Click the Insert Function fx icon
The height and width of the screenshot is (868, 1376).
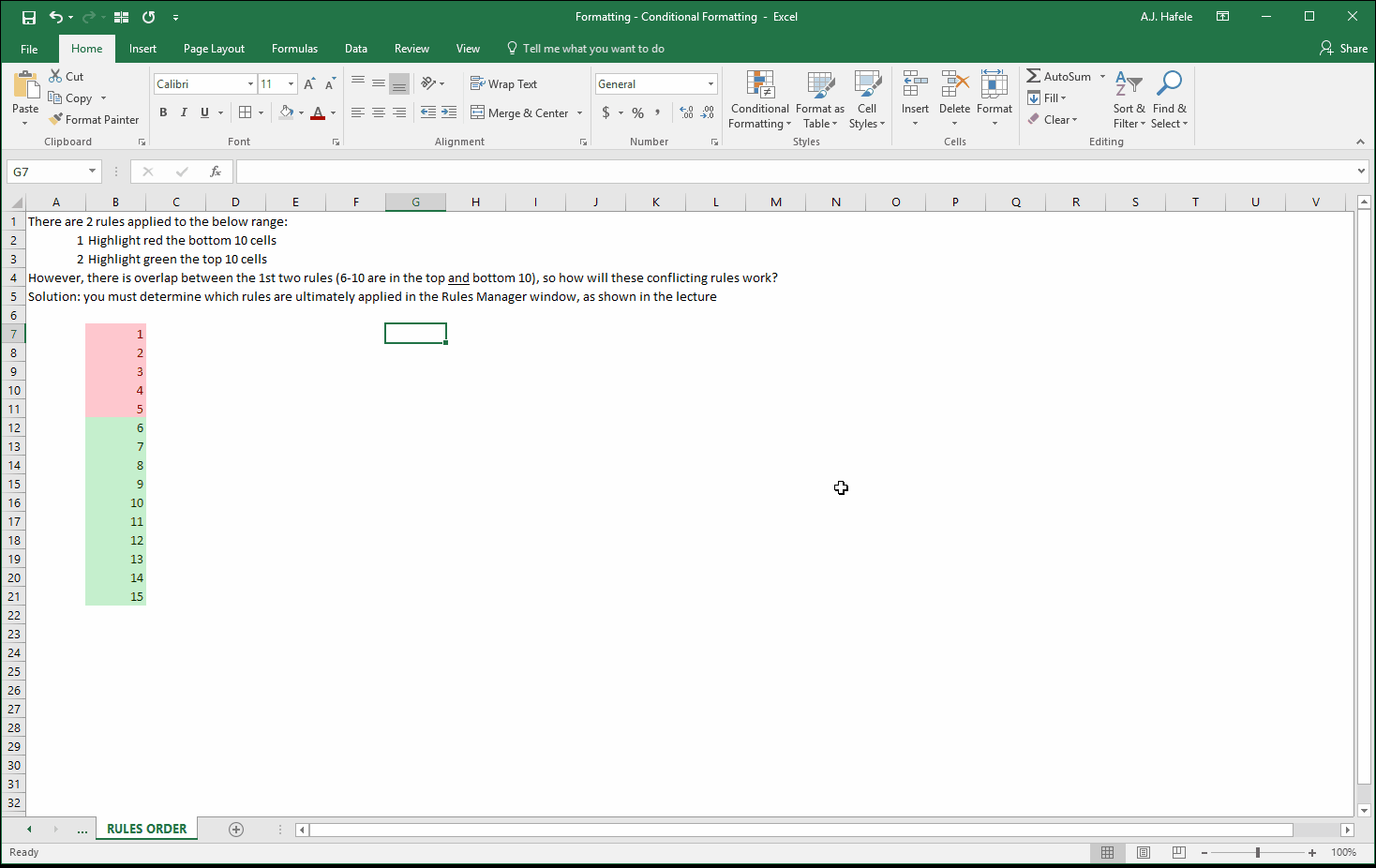[x=216, y=172]
